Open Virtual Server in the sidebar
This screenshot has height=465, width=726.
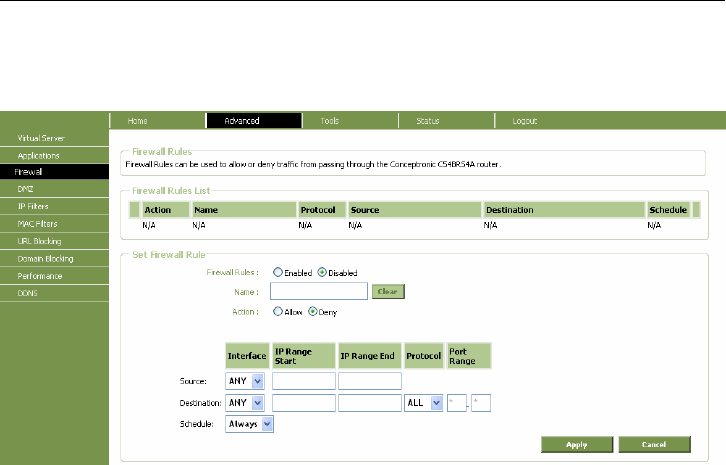[39, 137]
